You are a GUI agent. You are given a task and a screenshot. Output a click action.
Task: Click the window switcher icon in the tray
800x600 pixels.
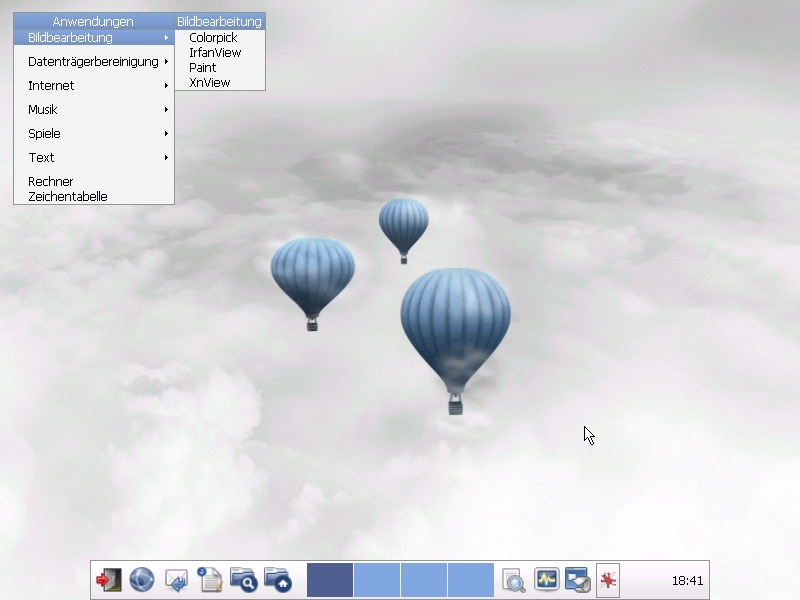point(578,580)
